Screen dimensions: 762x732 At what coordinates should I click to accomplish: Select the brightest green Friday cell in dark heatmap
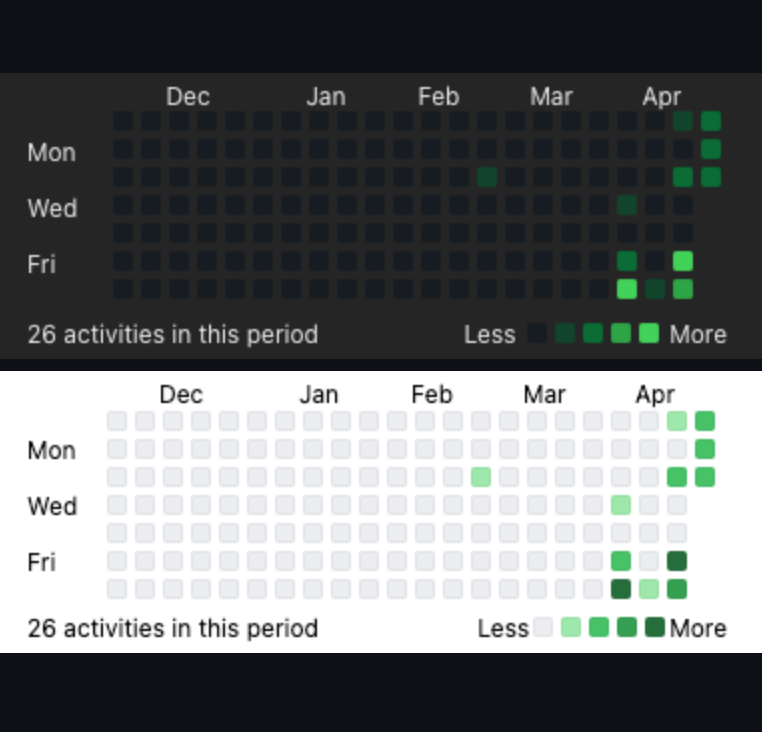tap(683, 261)
